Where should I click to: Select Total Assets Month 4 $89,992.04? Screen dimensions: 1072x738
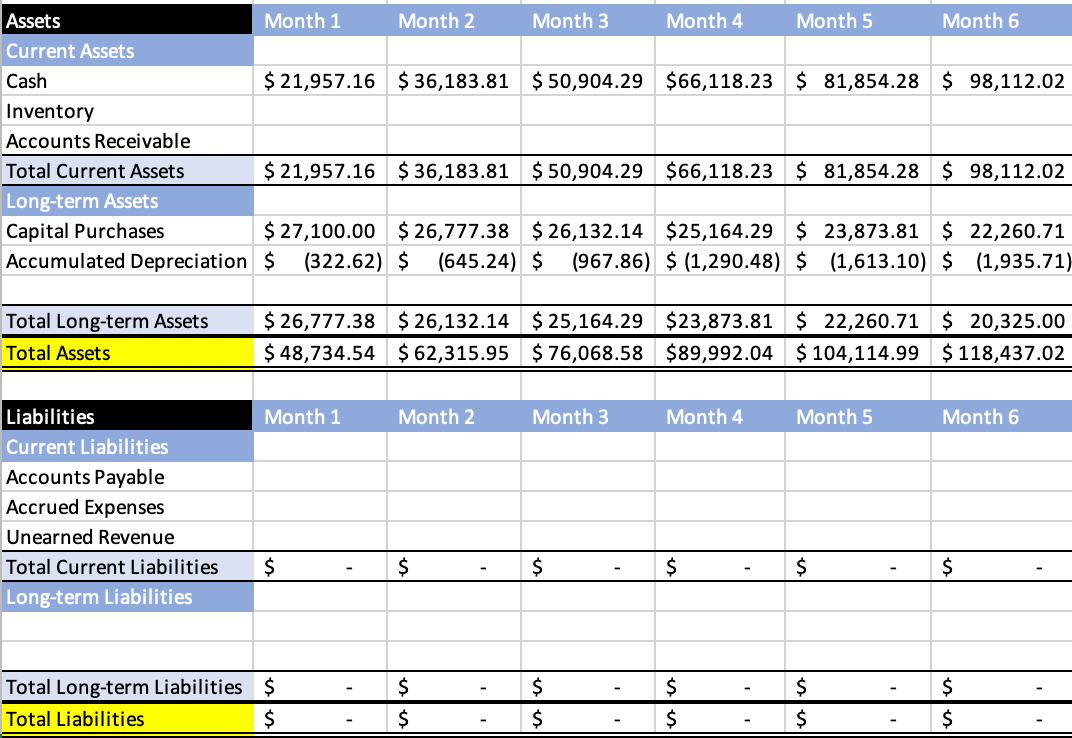tap(720, 353)
